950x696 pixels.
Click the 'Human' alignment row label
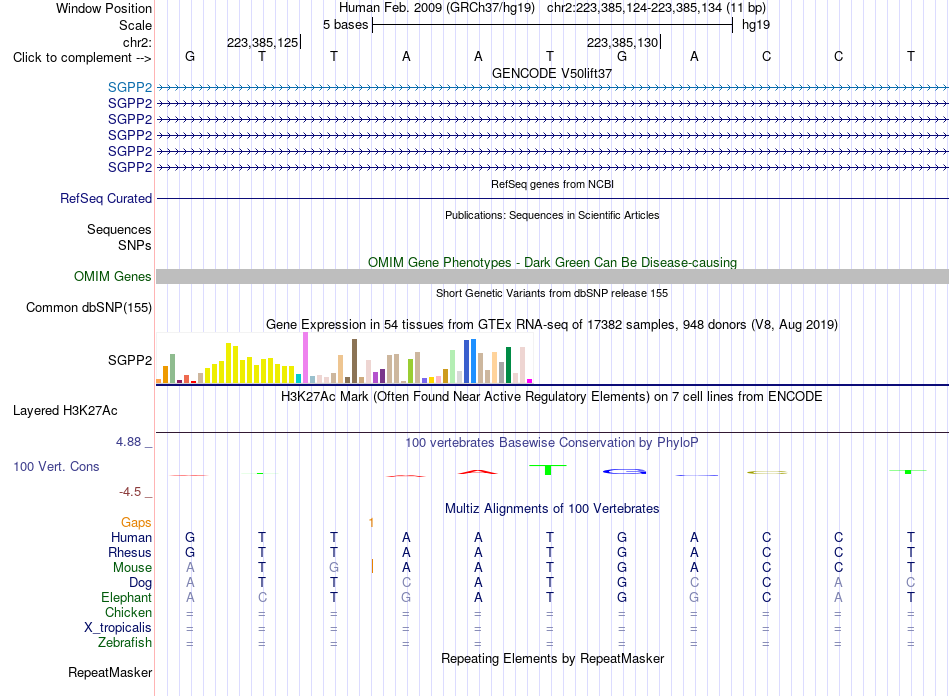131,538
